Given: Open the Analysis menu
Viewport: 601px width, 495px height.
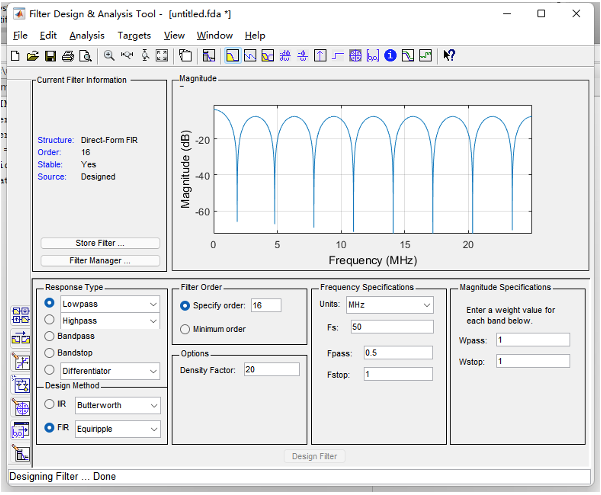Looking at the screenshot, I should pyautogui.click(x=87, y=35).
